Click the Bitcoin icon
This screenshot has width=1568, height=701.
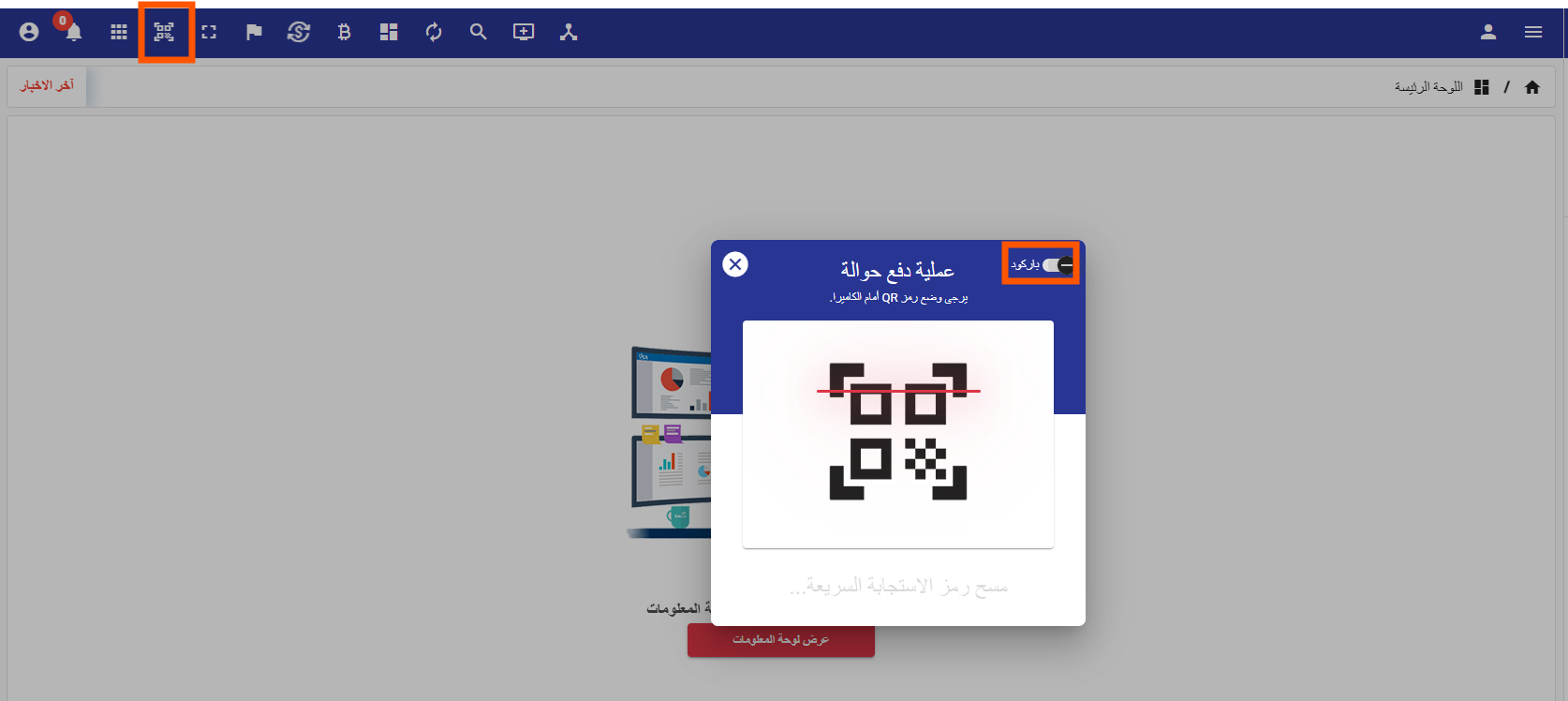344,32
